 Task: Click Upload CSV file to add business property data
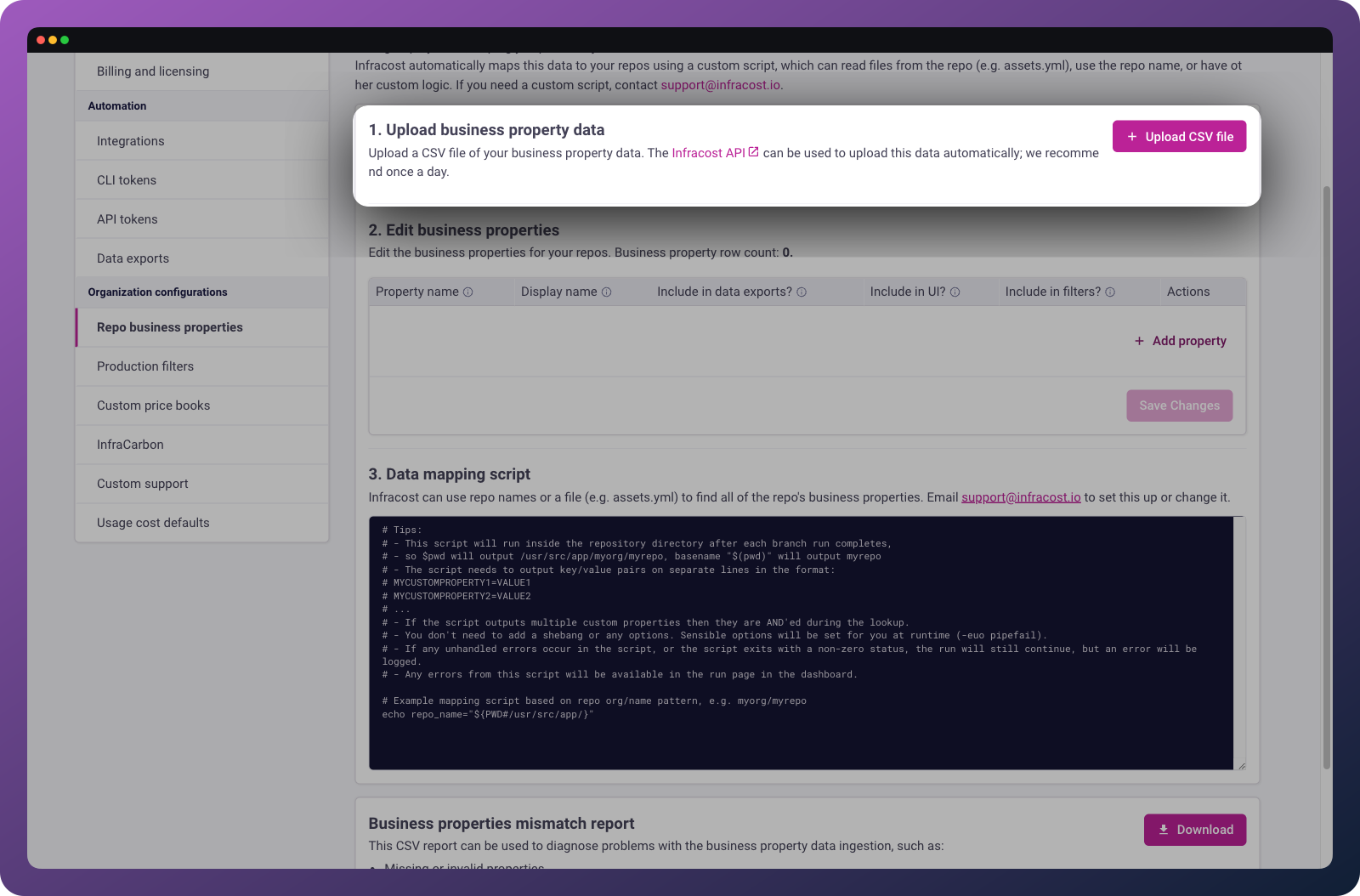1179,136
